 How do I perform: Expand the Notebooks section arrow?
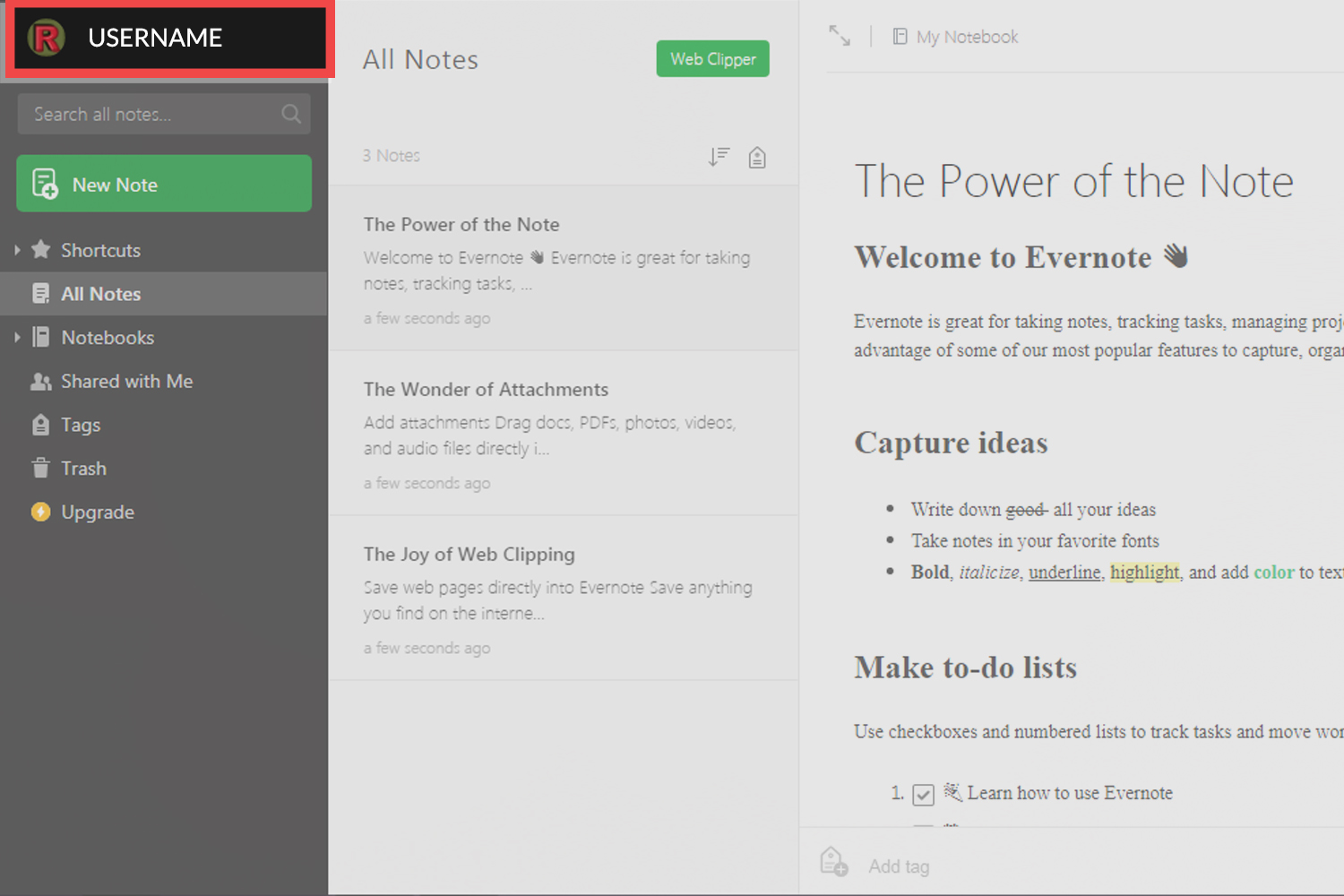pos(17,337)
